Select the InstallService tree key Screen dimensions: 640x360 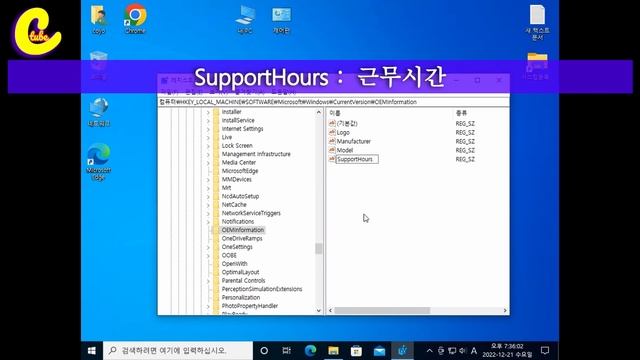[238, 120]
